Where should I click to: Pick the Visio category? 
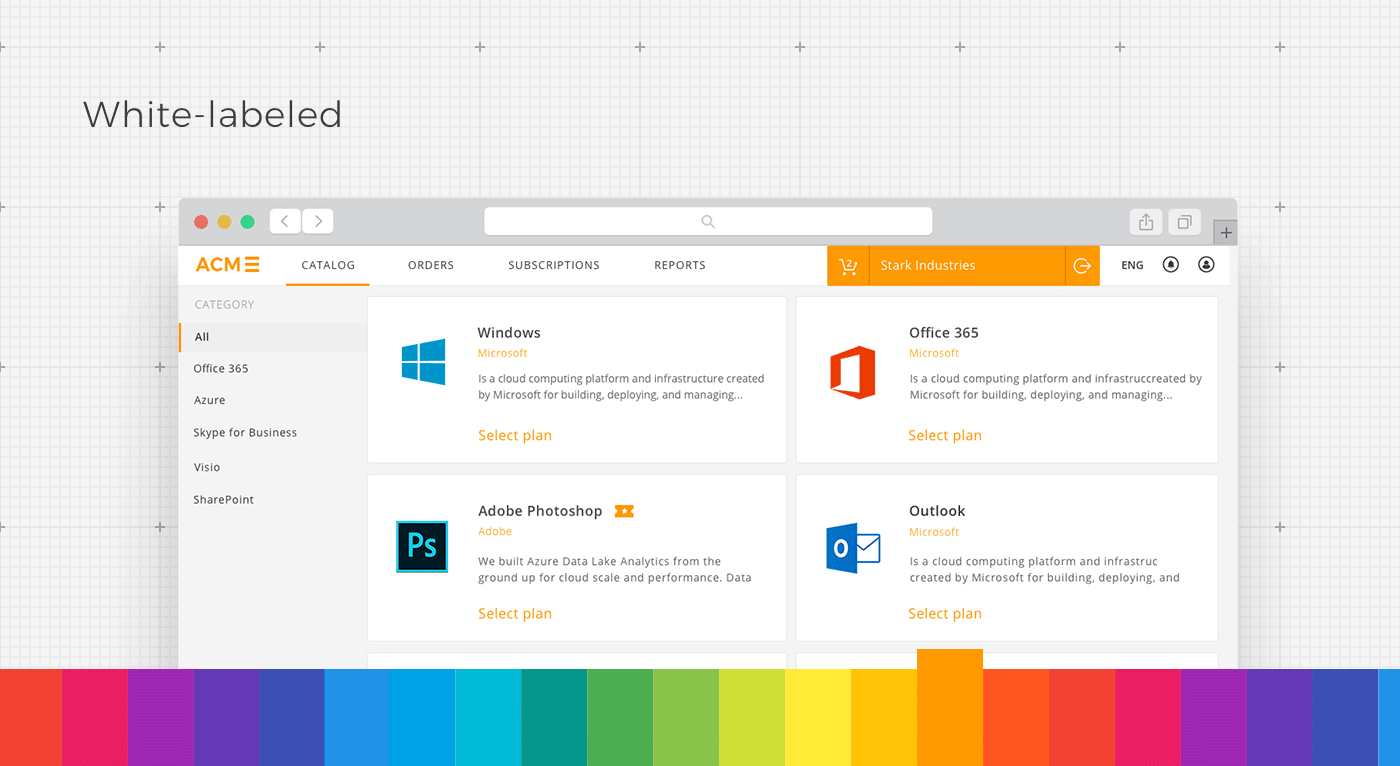pos(207,467)
